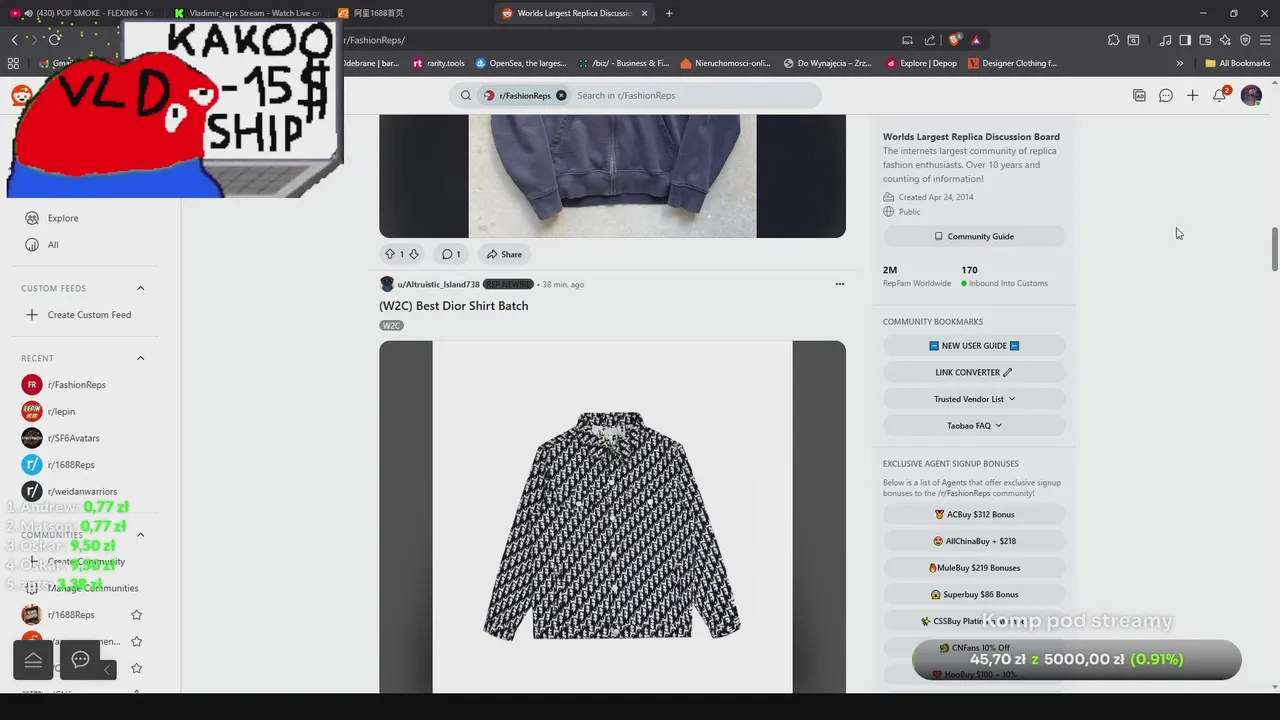Open the NEW USER GUIDE bookmark

(974, 346)
